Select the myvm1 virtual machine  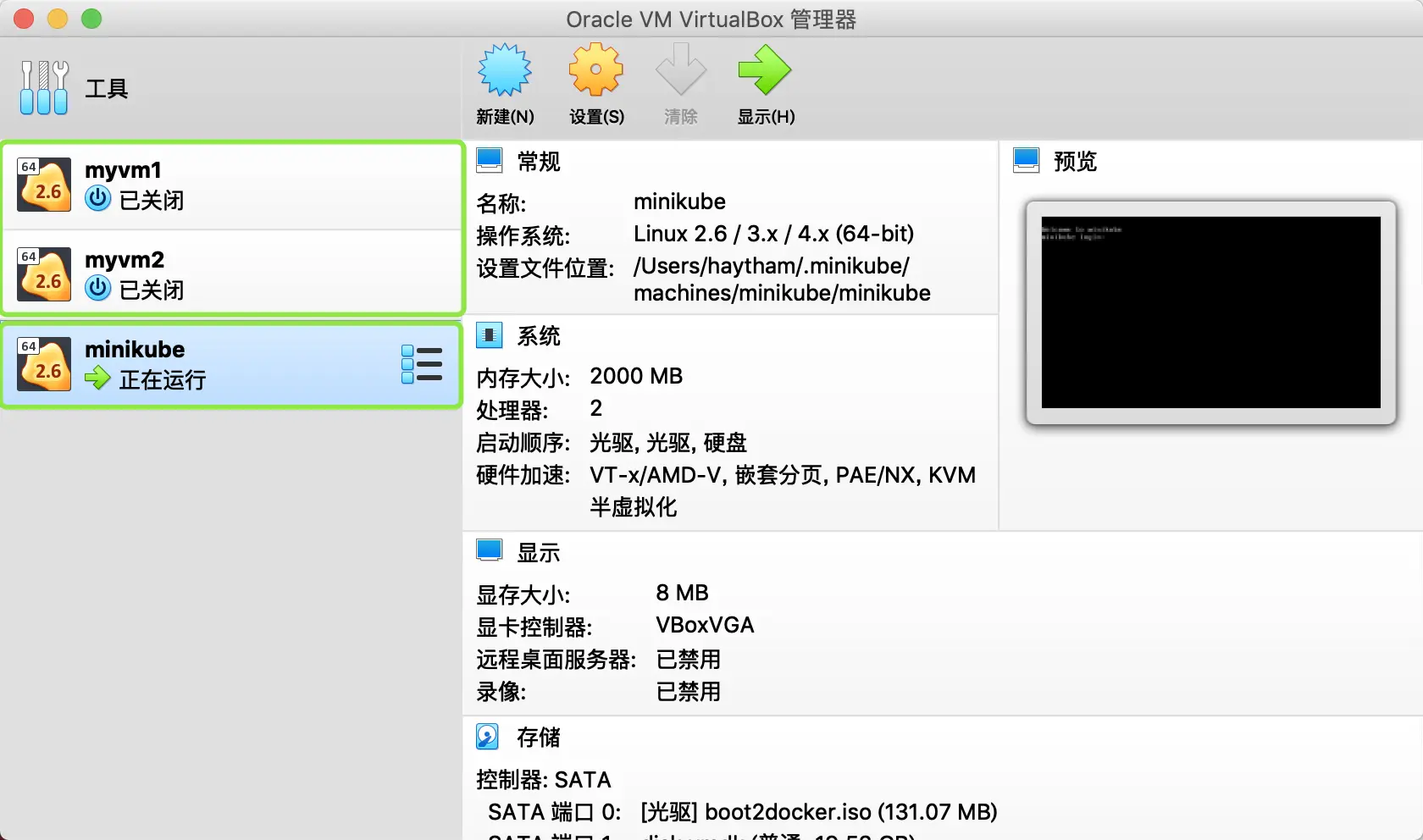pyautogui.click(x=233, y=185)
